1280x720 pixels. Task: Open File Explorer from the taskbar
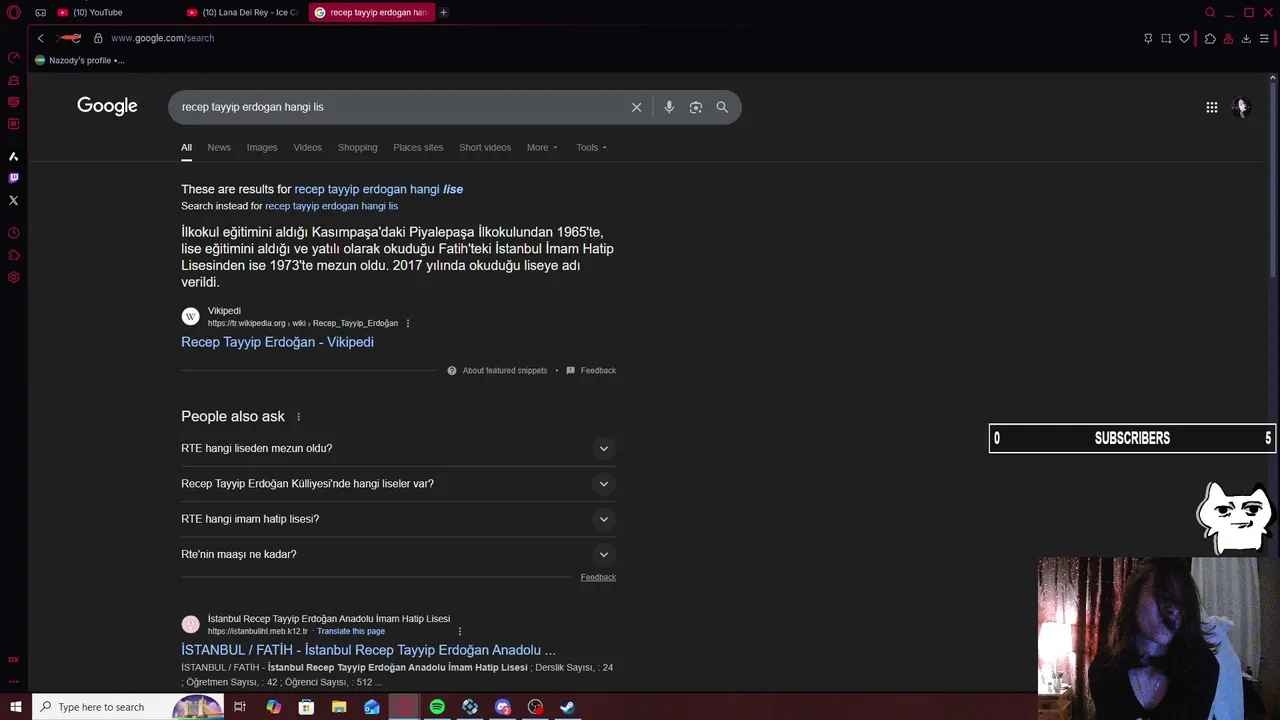(x=339, y=707)
